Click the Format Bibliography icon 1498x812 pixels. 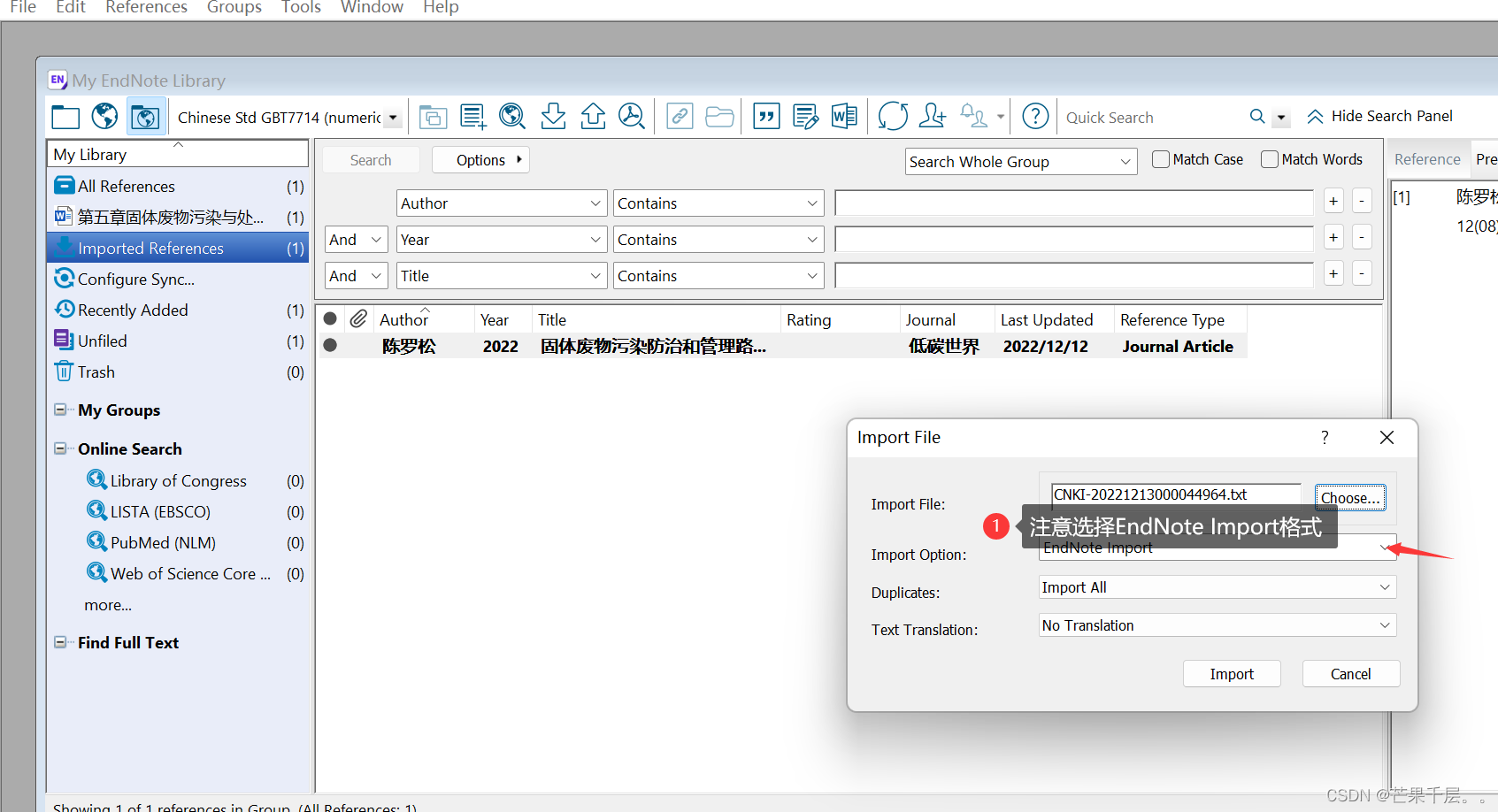[806, 117]
